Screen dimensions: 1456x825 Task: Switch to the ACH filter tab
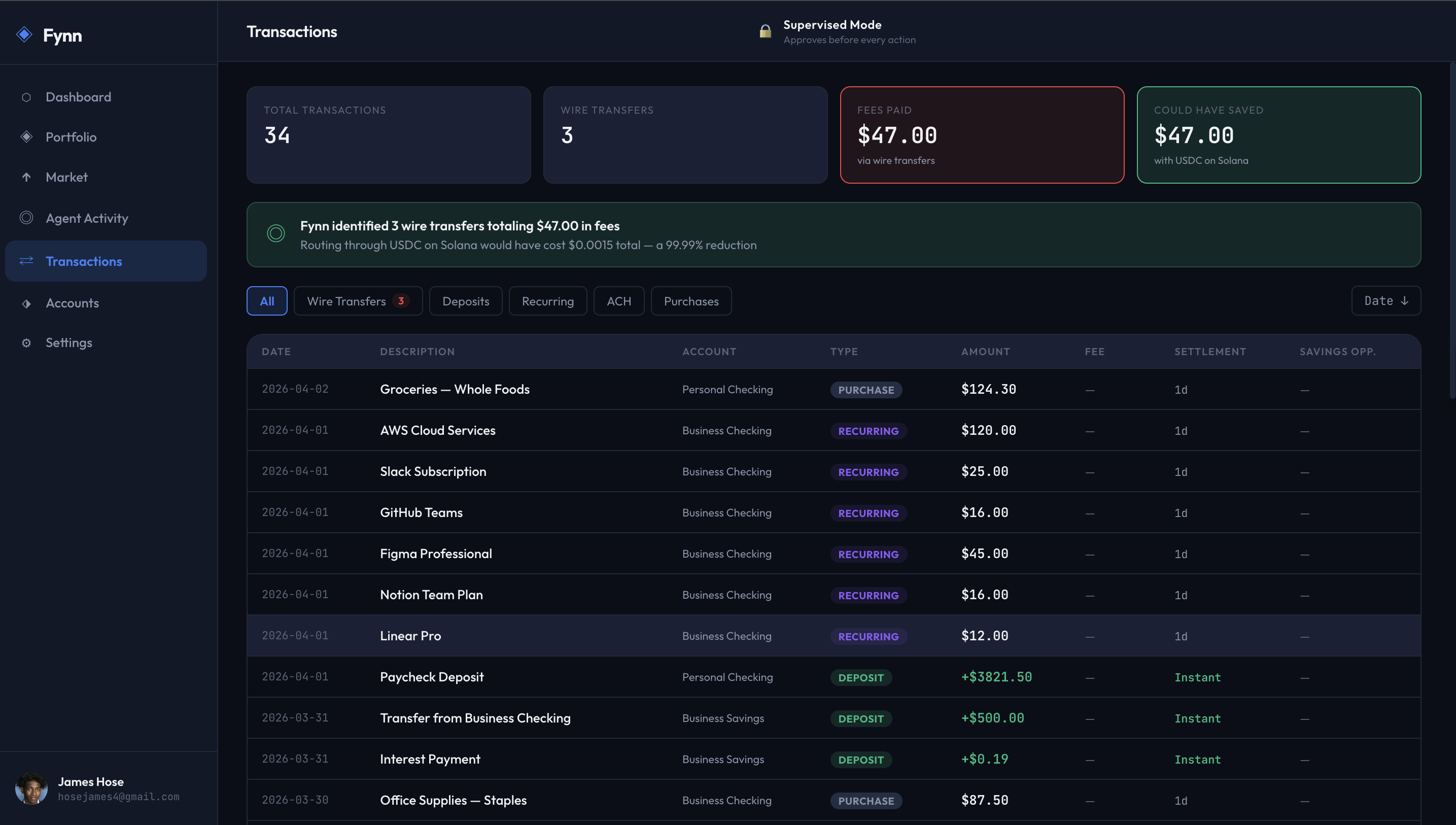pos(618,301)
